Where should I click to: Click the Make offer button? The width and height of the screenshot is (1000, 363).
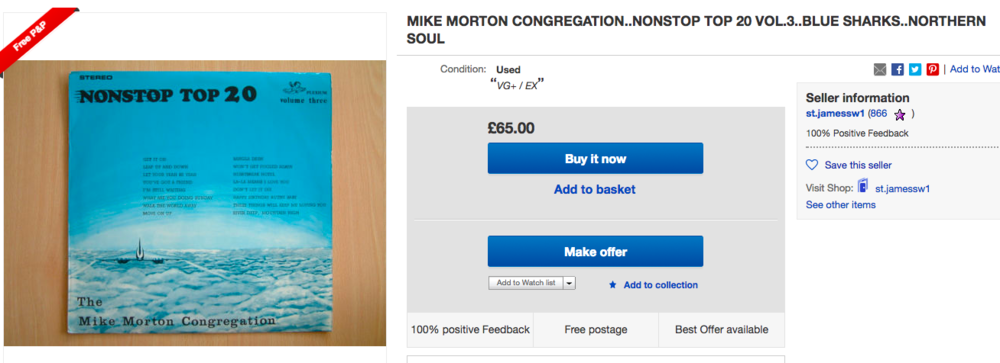click(595, 251)
